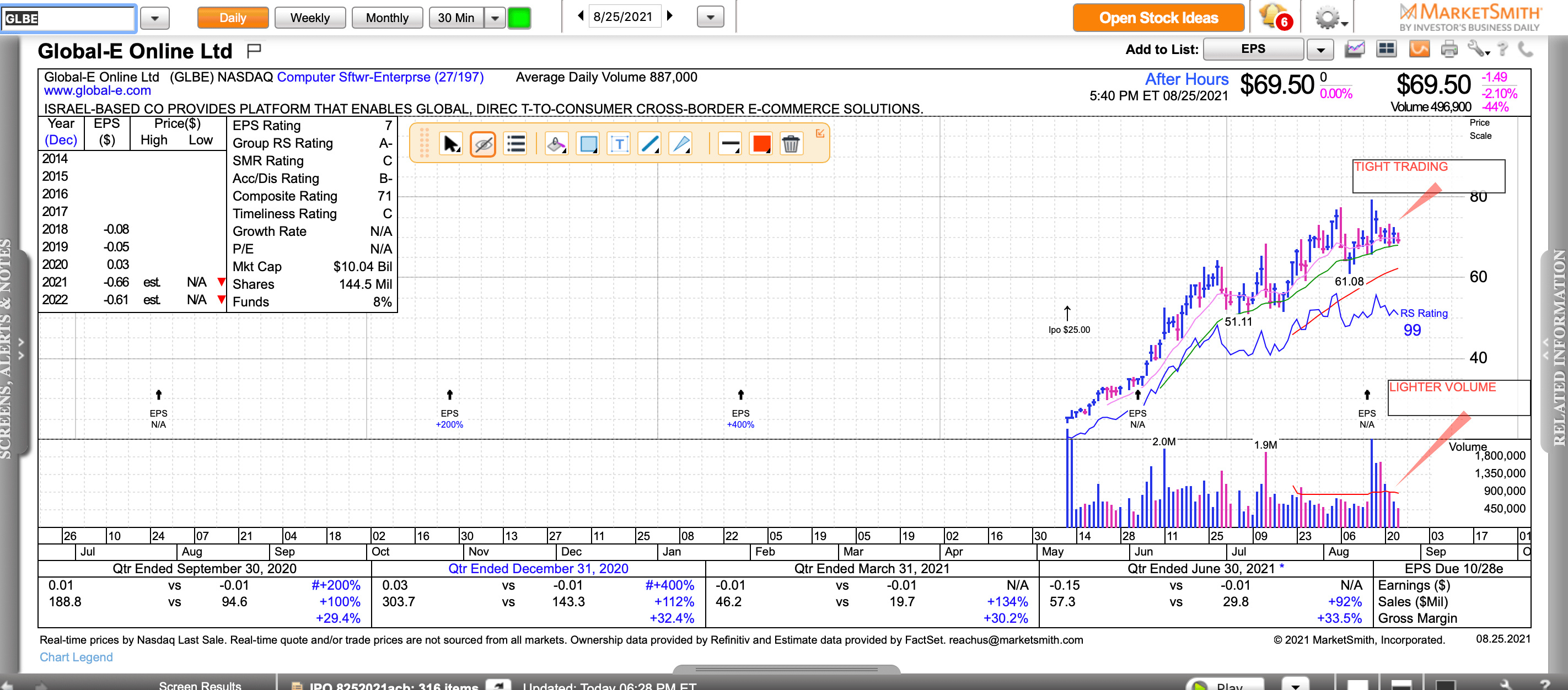Expand the Related Information side panel
The height and width of the screenshot is (690, 1568).
(x=1545, y=349)
